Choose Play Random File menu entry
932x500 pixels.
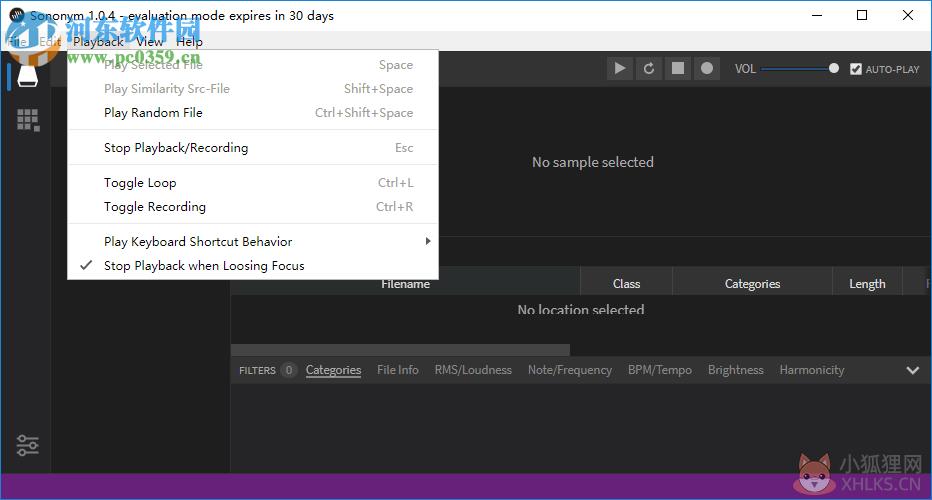(x=253, y=112)
